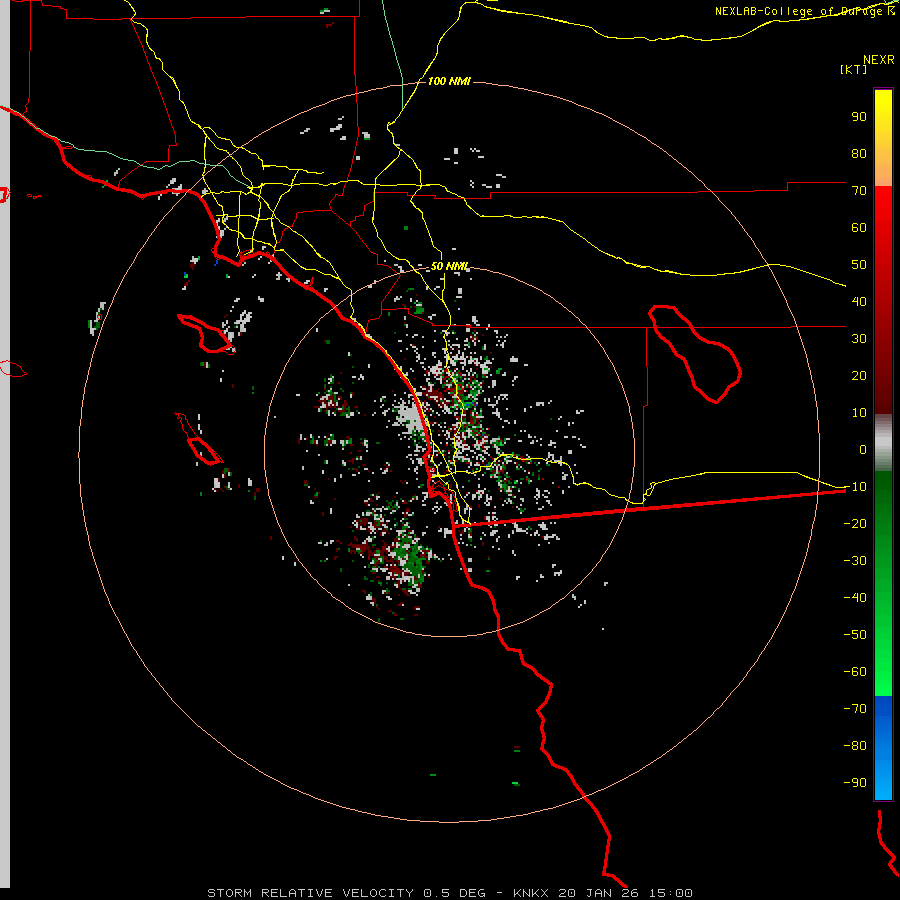
Task: Click the 70 value on the velocity scale
Action: (859, 191)
